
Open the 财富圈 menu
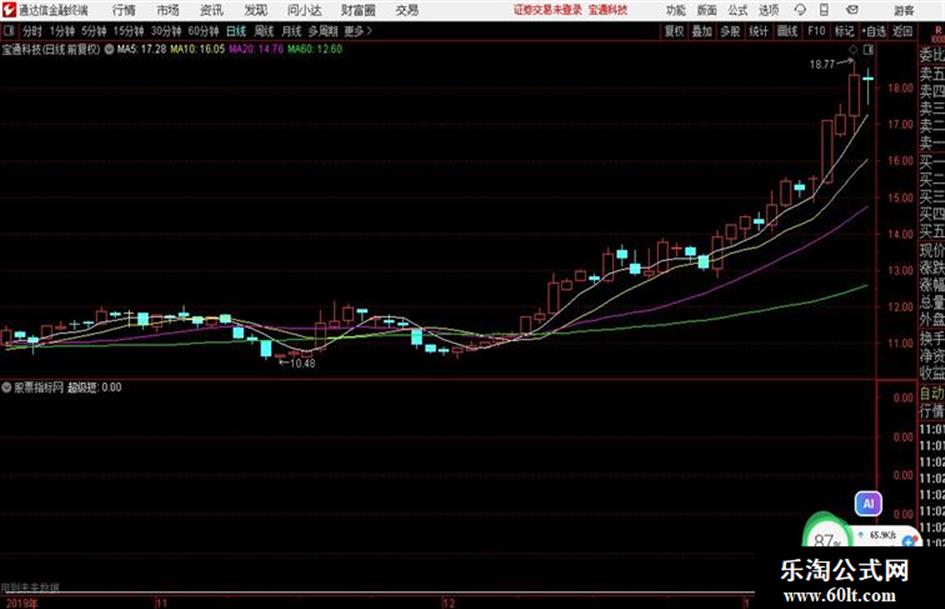coord(358,10)
